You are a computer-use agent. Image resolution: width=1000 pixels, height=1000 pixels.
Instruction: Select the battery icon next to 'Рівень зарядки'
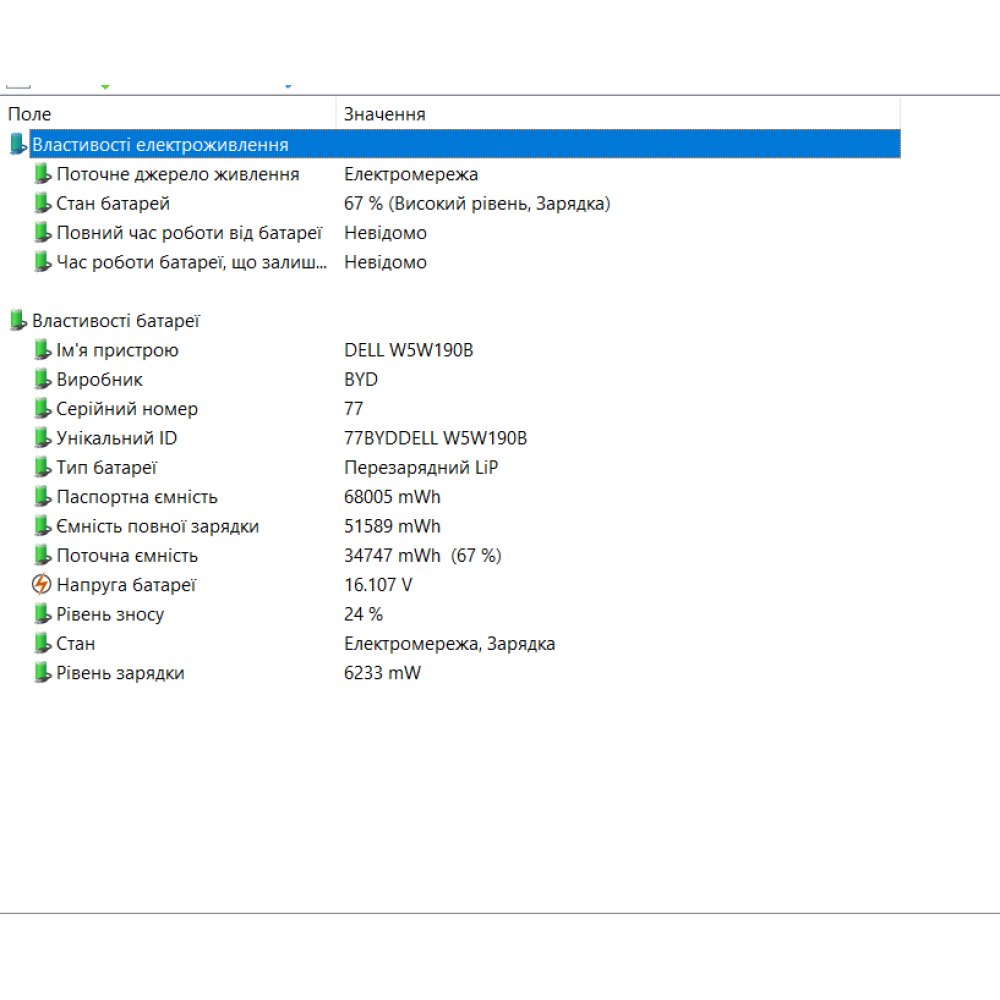click(x=44, y=673)
